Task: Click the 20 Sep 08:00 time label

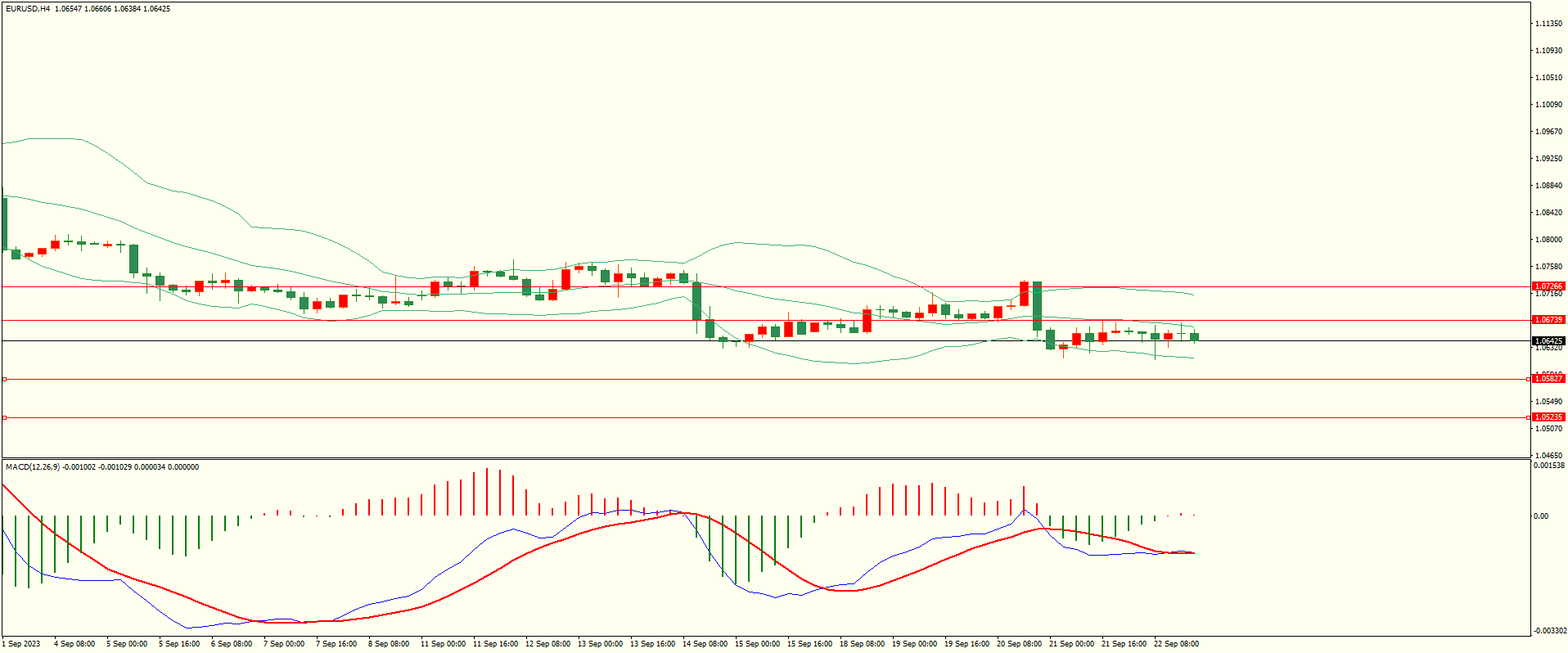Action: point(1019,644)
